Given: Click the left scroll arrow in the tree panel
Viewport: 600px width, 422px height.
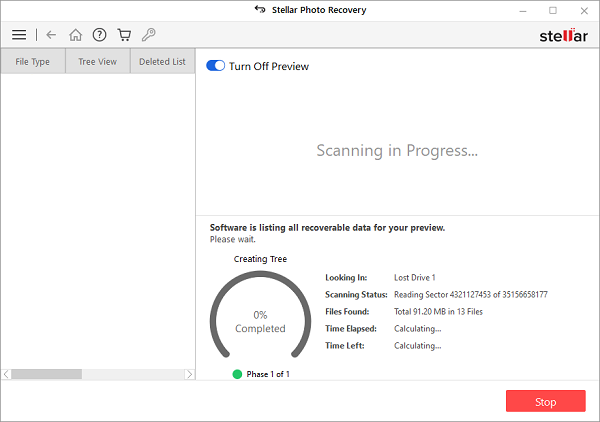Looking at the screenshot, I should pyautogui.click(x=6, y=374).
